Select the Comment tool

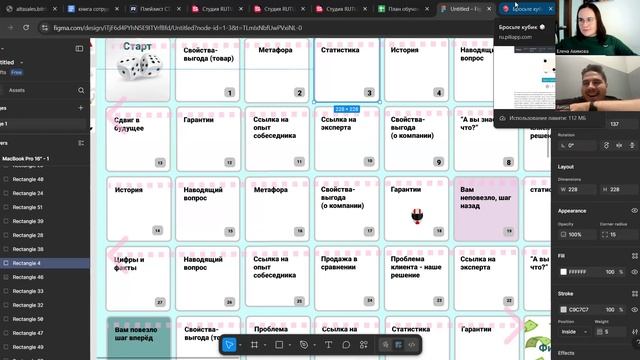[346, 345]
